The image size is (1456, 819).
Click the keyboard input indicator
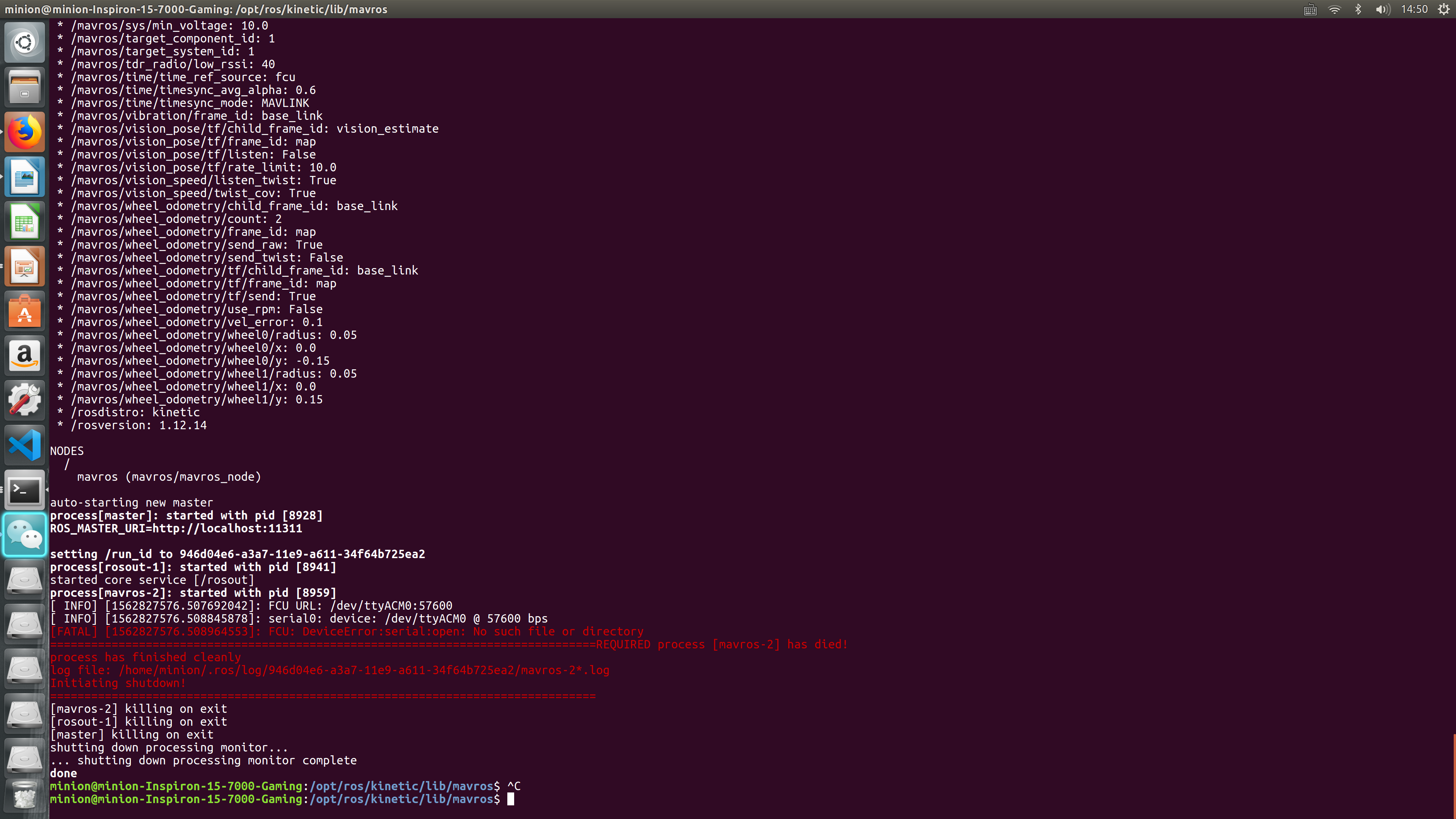pyautogui.click(x=1310, y=9)
